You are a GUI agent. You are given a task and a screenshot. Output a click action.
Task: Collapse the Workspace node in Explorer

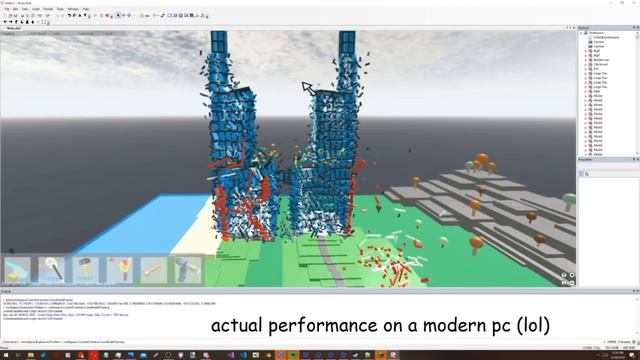click(x=581, y=33)
